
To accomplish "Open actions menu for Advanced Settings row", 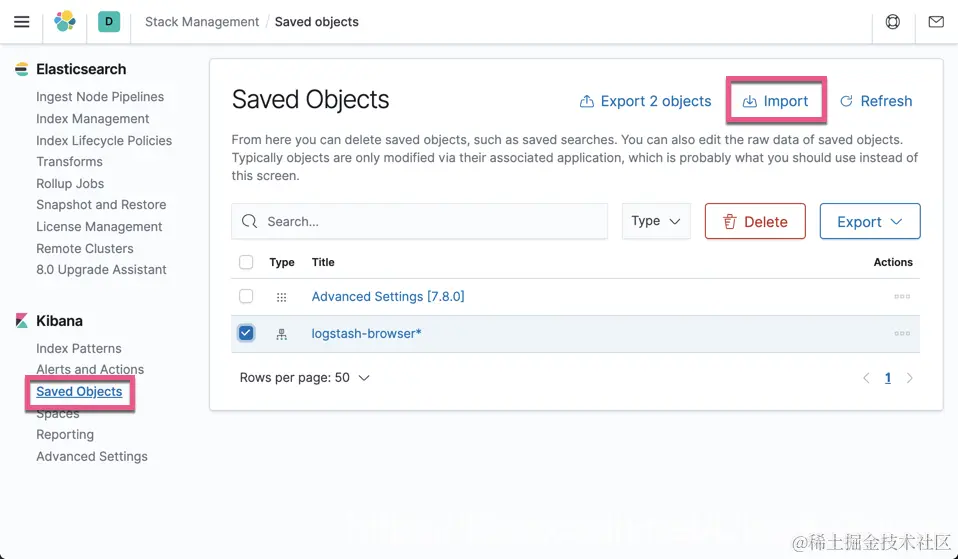I will (902, 296).
